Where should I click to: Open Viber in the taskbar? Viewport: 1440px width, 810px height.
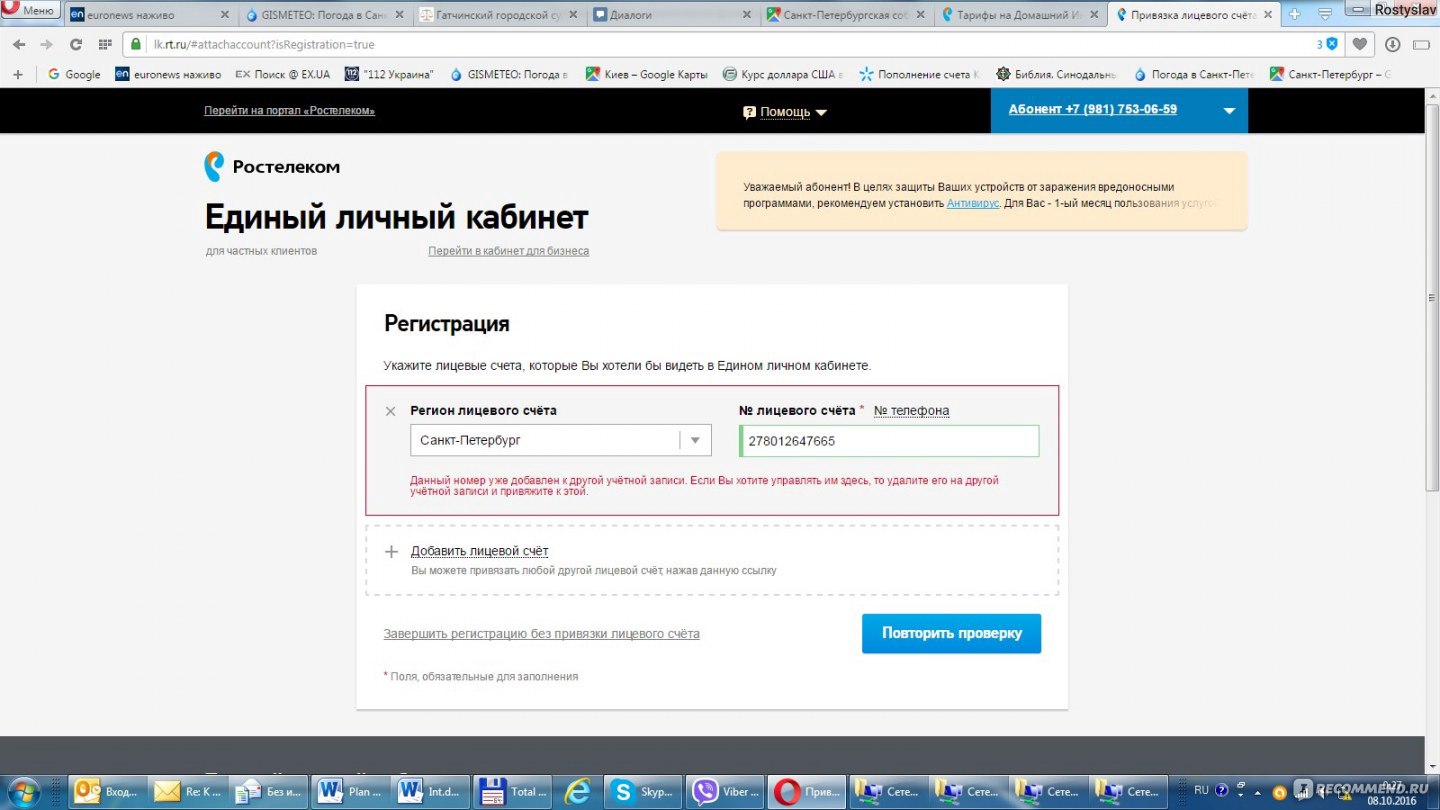724,791
